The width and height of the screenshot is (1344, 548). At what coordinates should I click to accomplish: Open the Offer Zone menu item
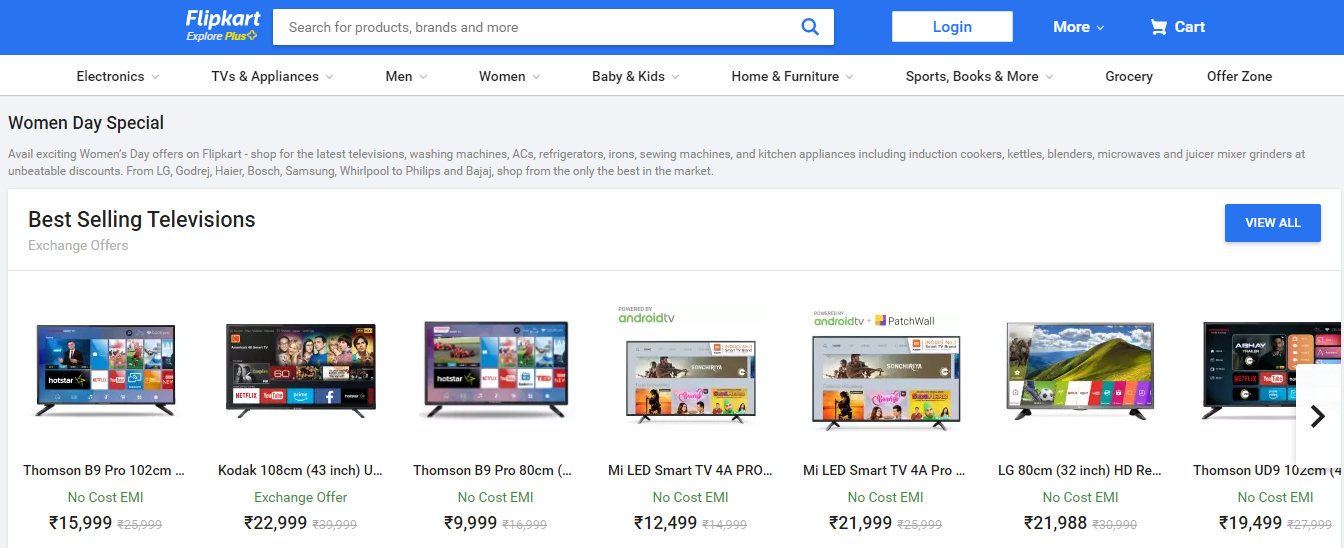[1239, 76]
